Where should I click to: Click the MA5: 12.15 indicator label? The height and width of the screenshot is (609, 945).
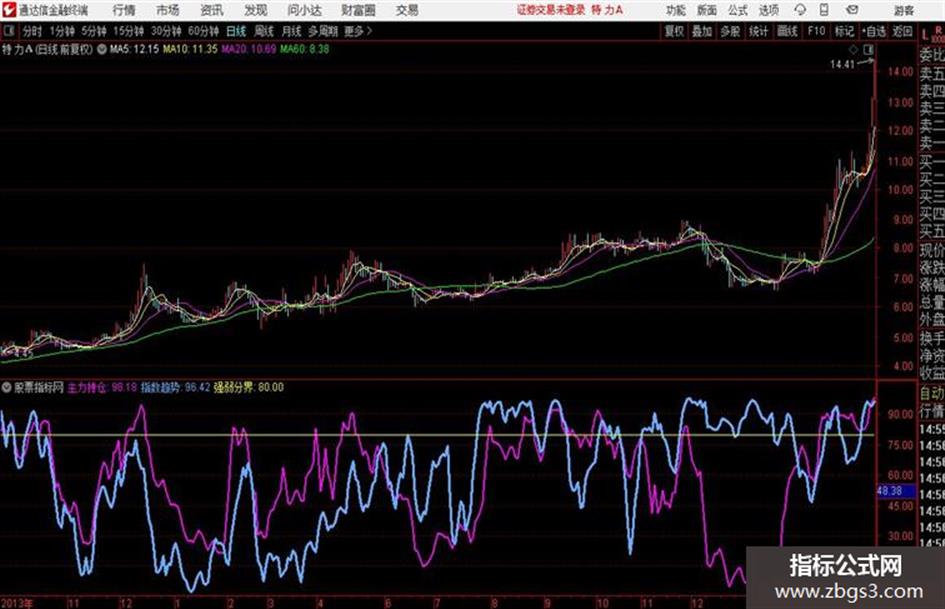[134, 49]
